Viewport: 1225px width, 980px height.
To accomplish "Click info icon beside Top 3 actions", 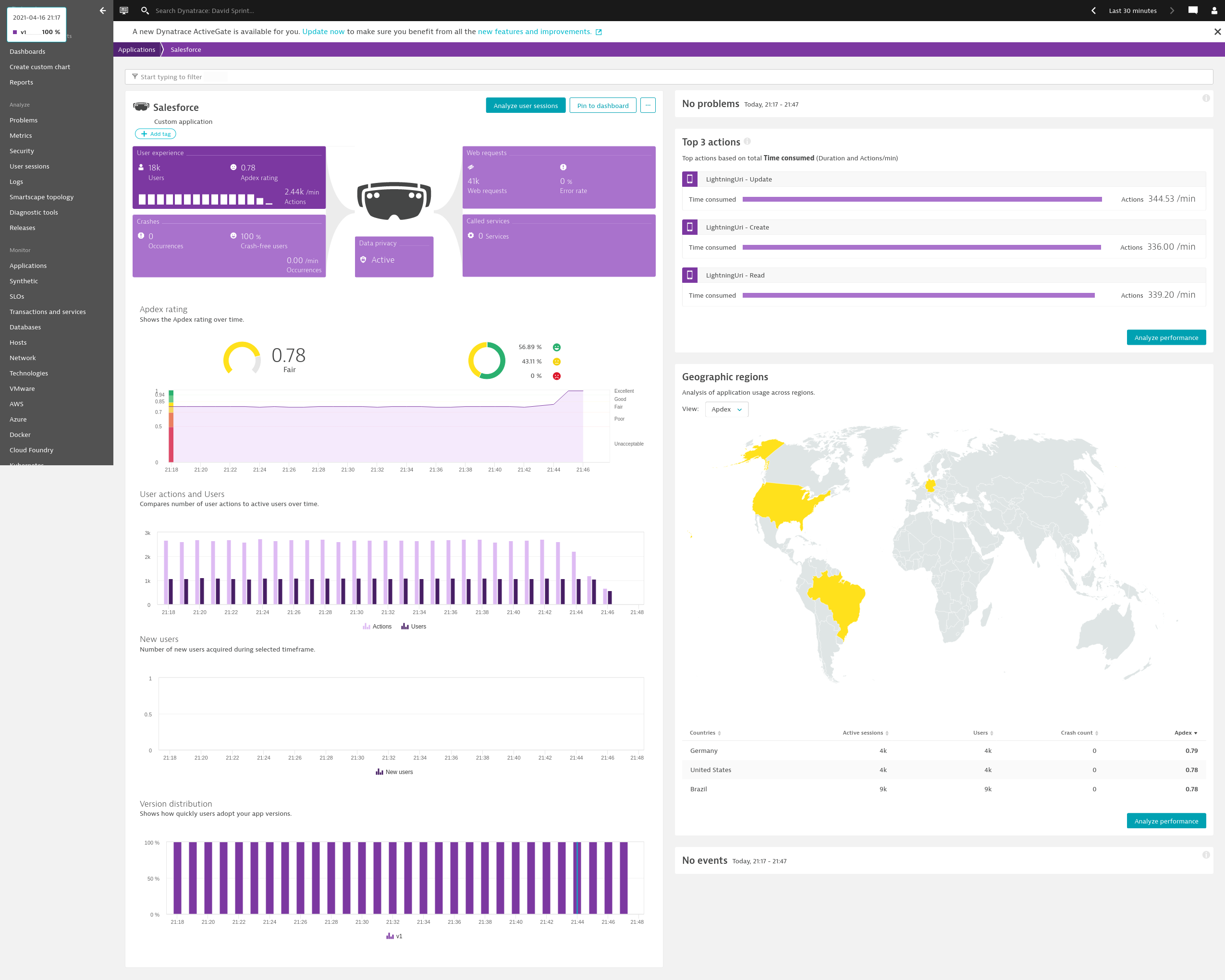I will tap(747, 141).
